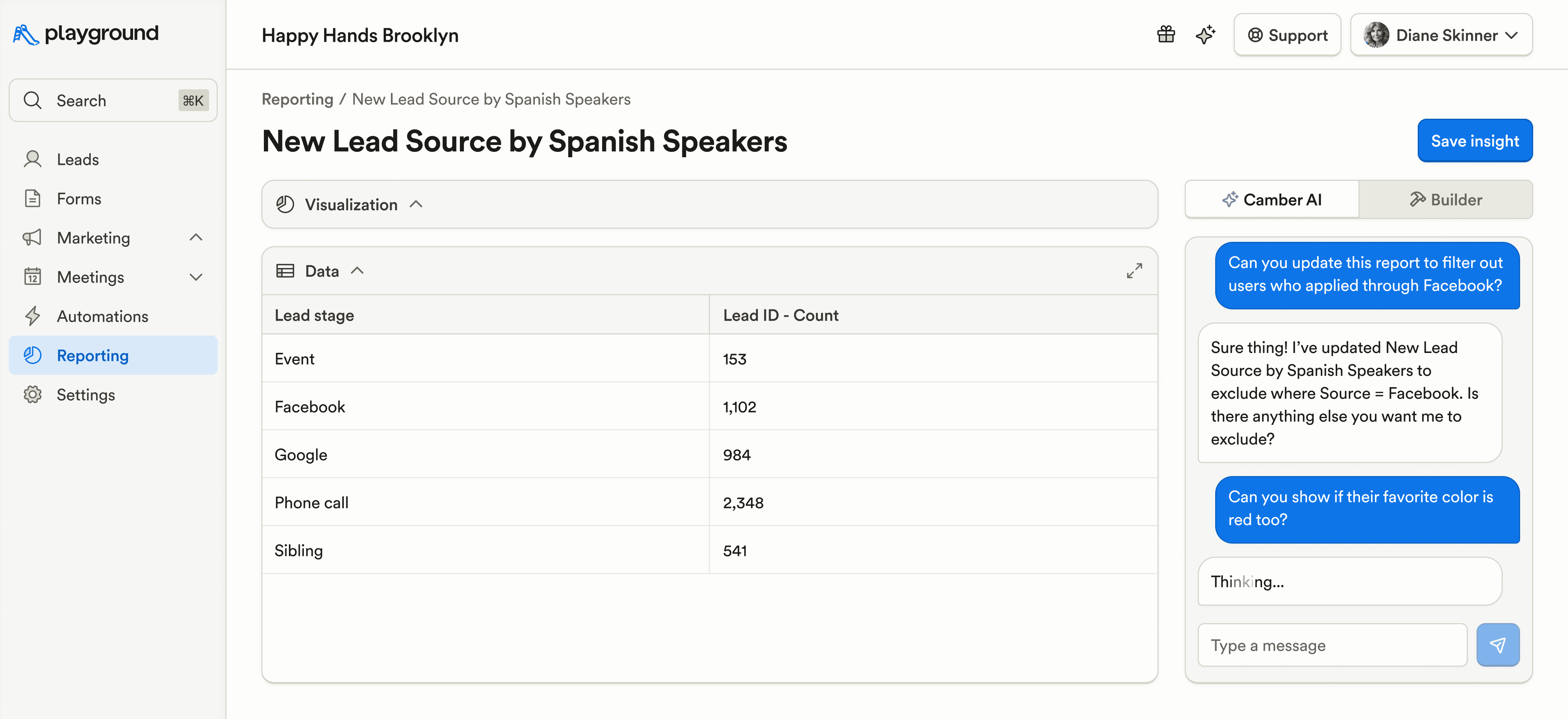1568x719 pixels.
Task: Go to Forms in sidebar
Action: pyautogui.click(x=78, y=199)
